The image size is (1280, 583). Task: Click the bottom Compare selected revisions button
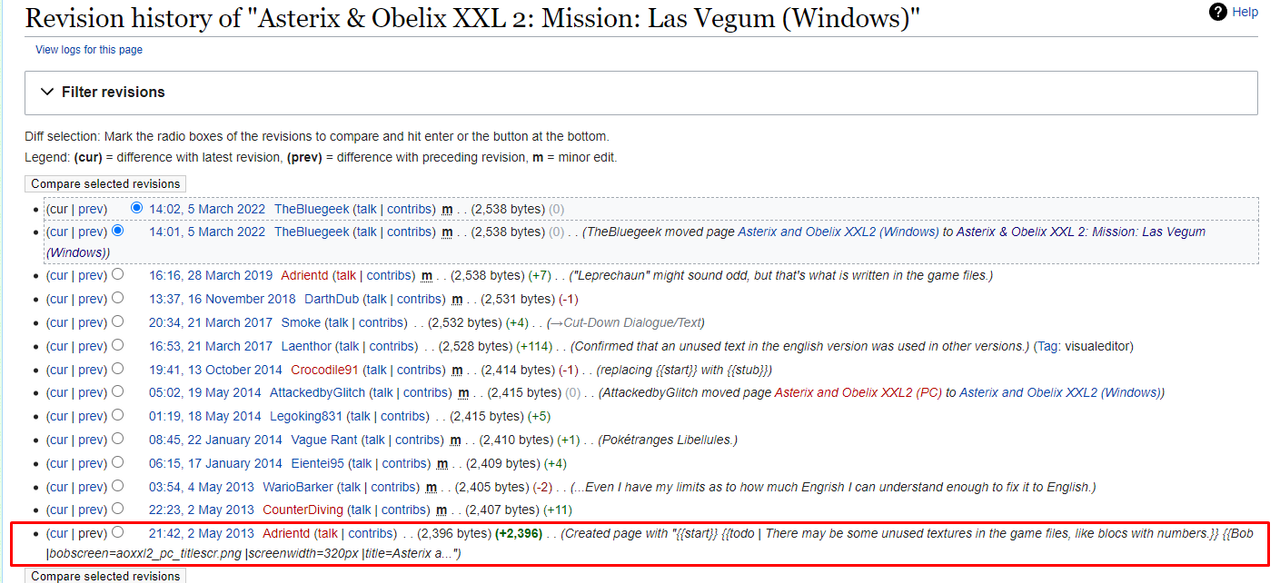click(x=105, y=576)
